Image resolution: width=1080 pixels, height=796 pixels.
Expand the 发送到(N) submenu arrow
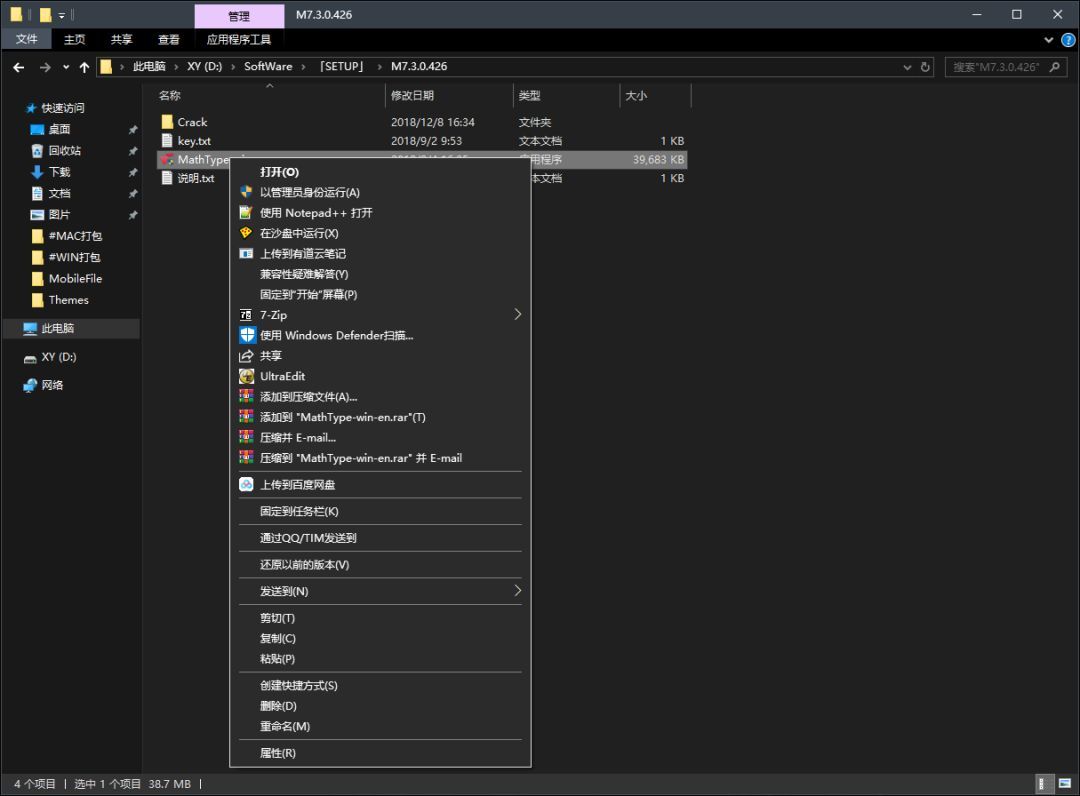(x=517, y=591)
